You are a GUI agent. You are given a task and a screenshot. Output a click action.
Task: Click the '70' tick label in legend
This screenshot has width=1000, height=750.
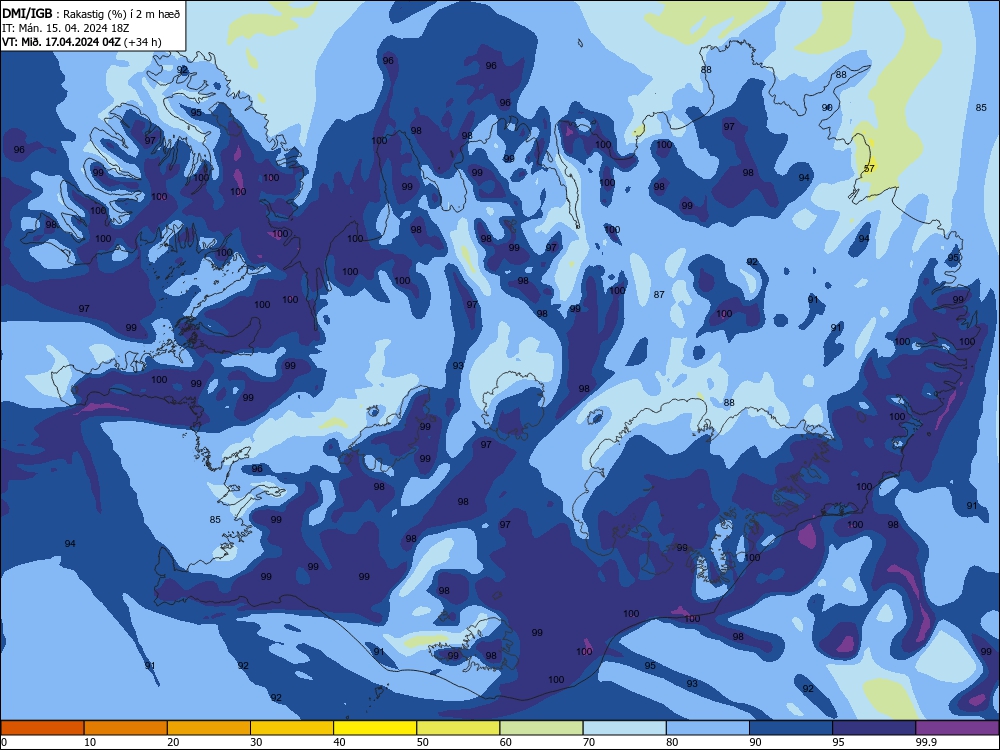tap(589, 742)
